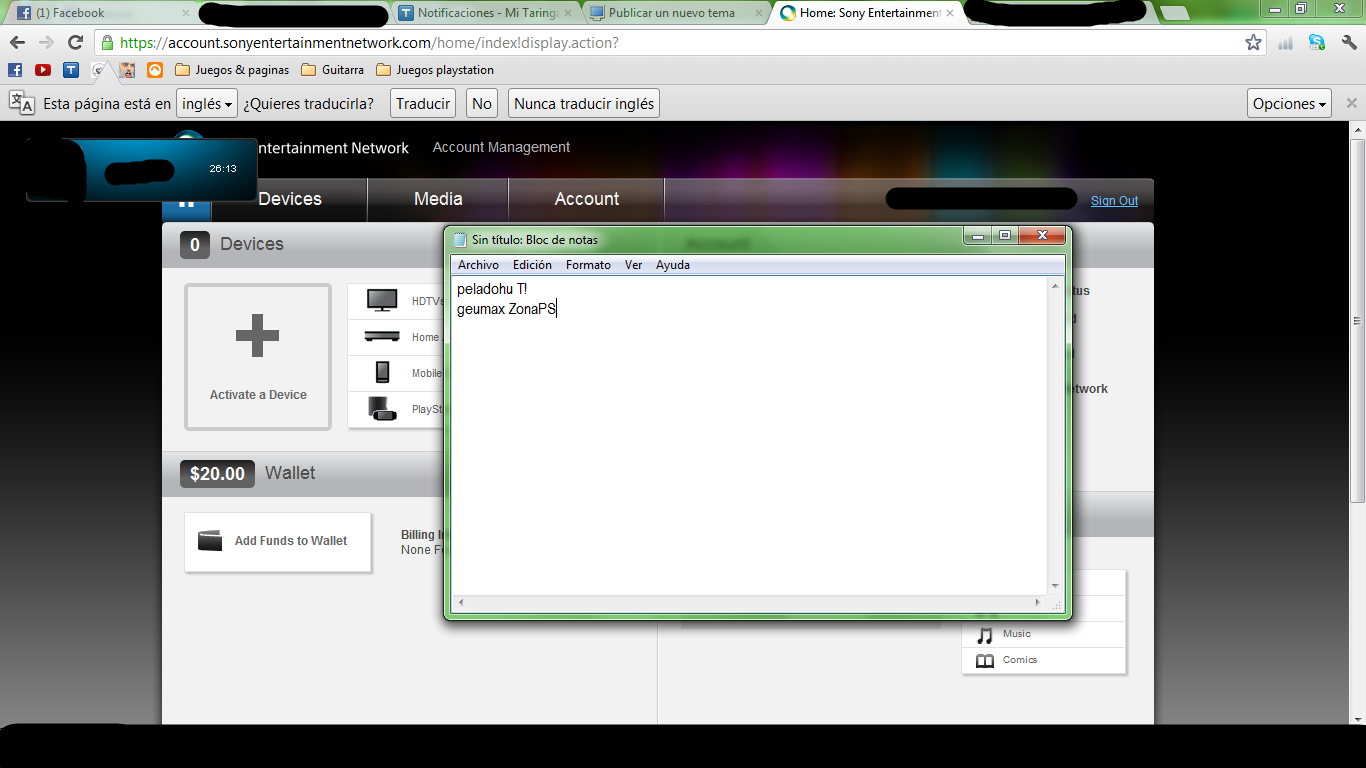This screenshot has height=768, width=1366.
Task: Click the translate icon in the translation bar
Action: click(22, 103)
